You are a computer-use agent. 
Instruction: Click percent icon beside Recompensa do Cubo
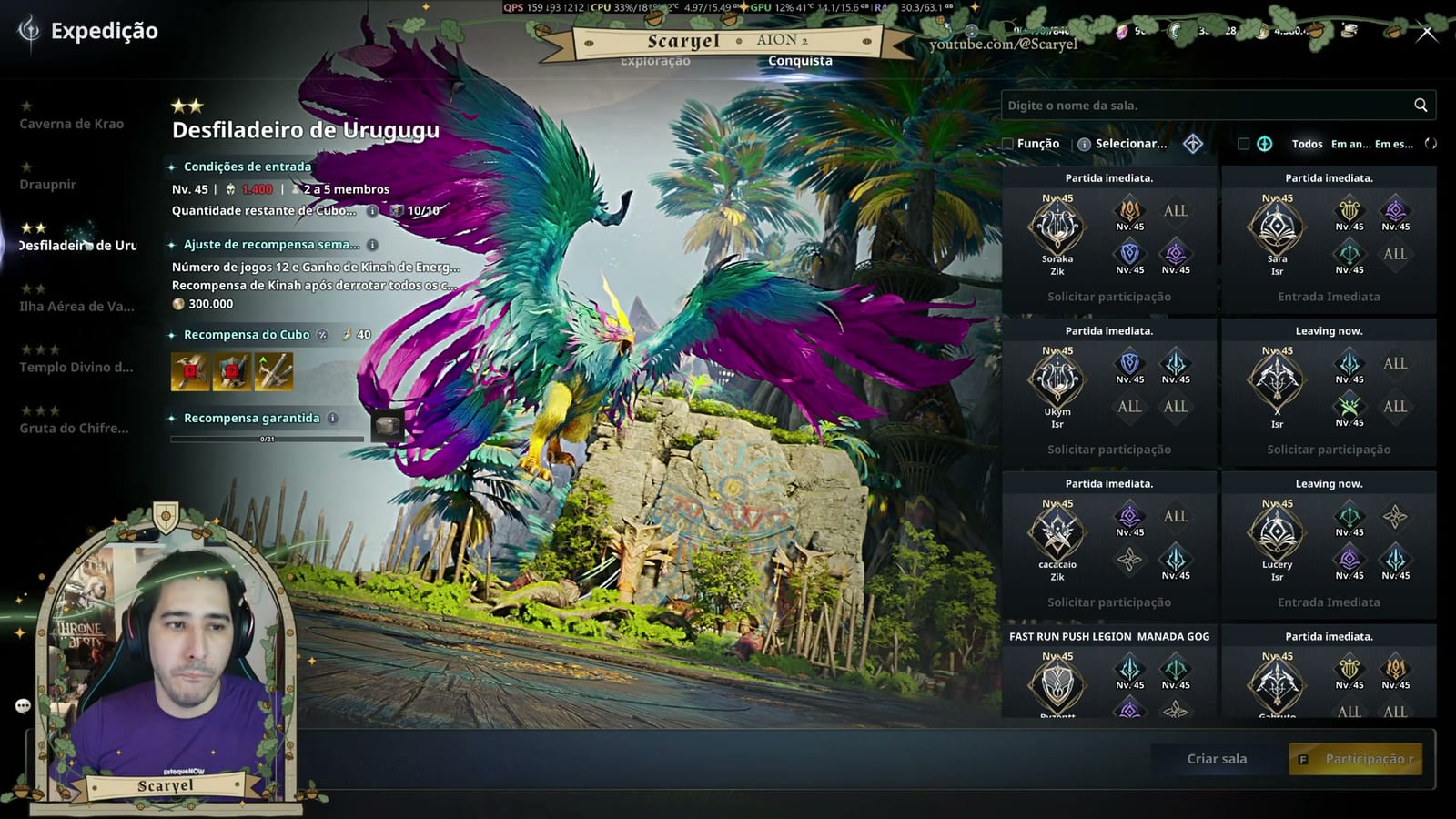(x=321, y=335)
